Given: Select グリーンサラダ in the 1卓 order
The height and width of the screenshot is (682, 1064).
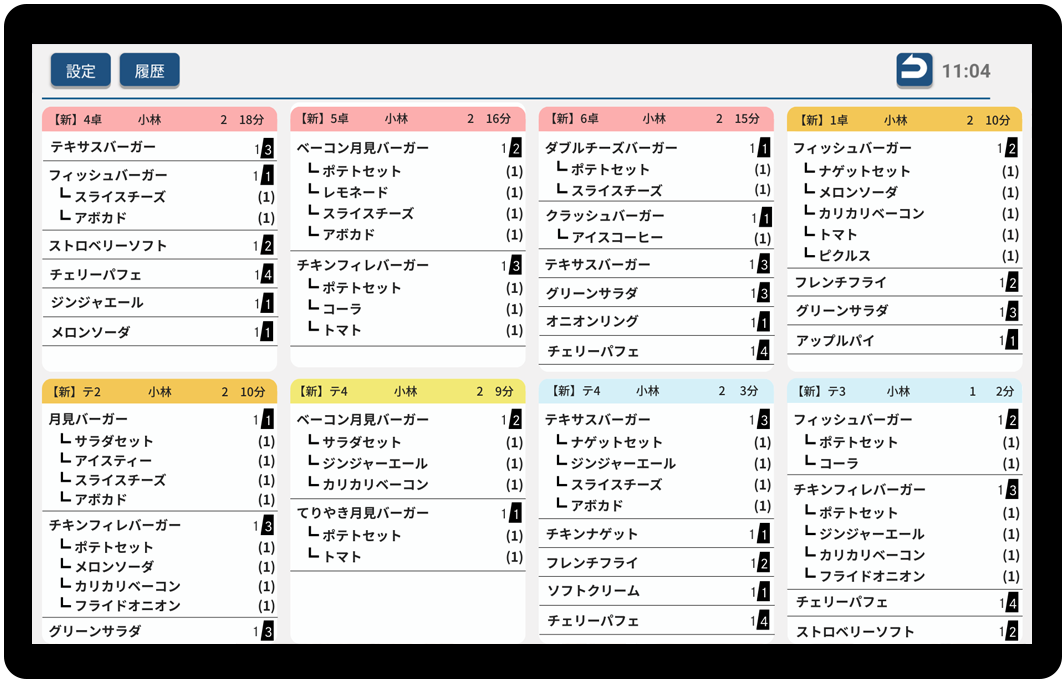Looking at the screenshot, I should (905, 311).
